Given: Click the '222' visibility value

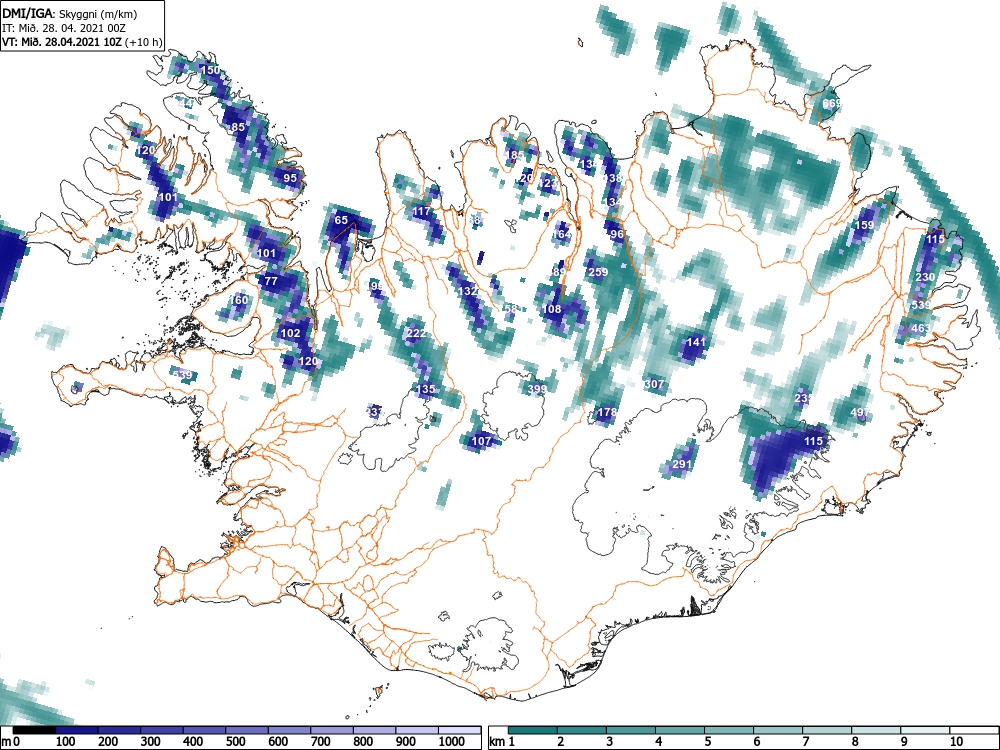Looking at the screenshot, I should (x=415, y=333).
